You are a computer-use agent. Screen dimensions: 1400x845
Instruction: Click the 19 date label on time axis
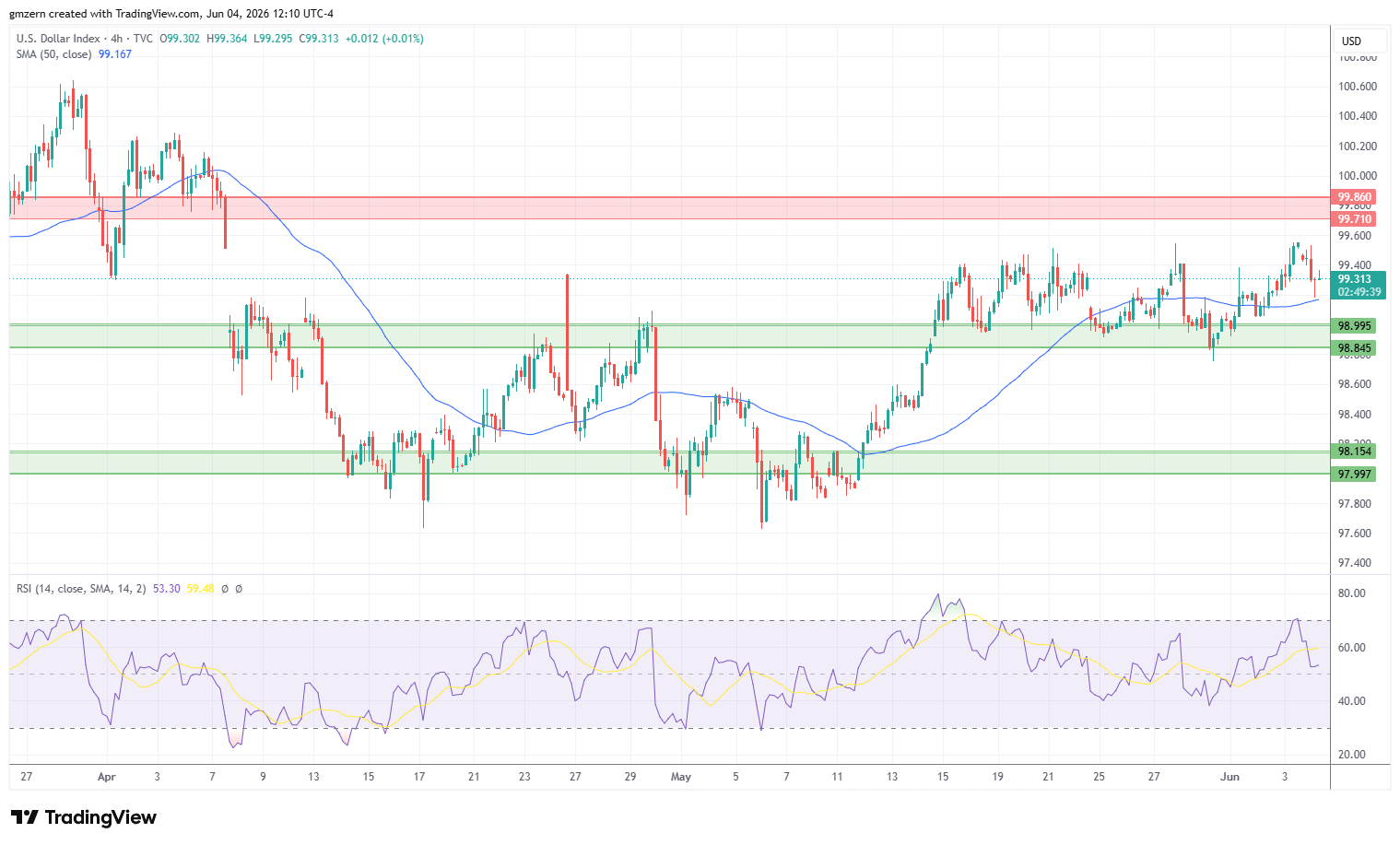(x=997, y=777)
